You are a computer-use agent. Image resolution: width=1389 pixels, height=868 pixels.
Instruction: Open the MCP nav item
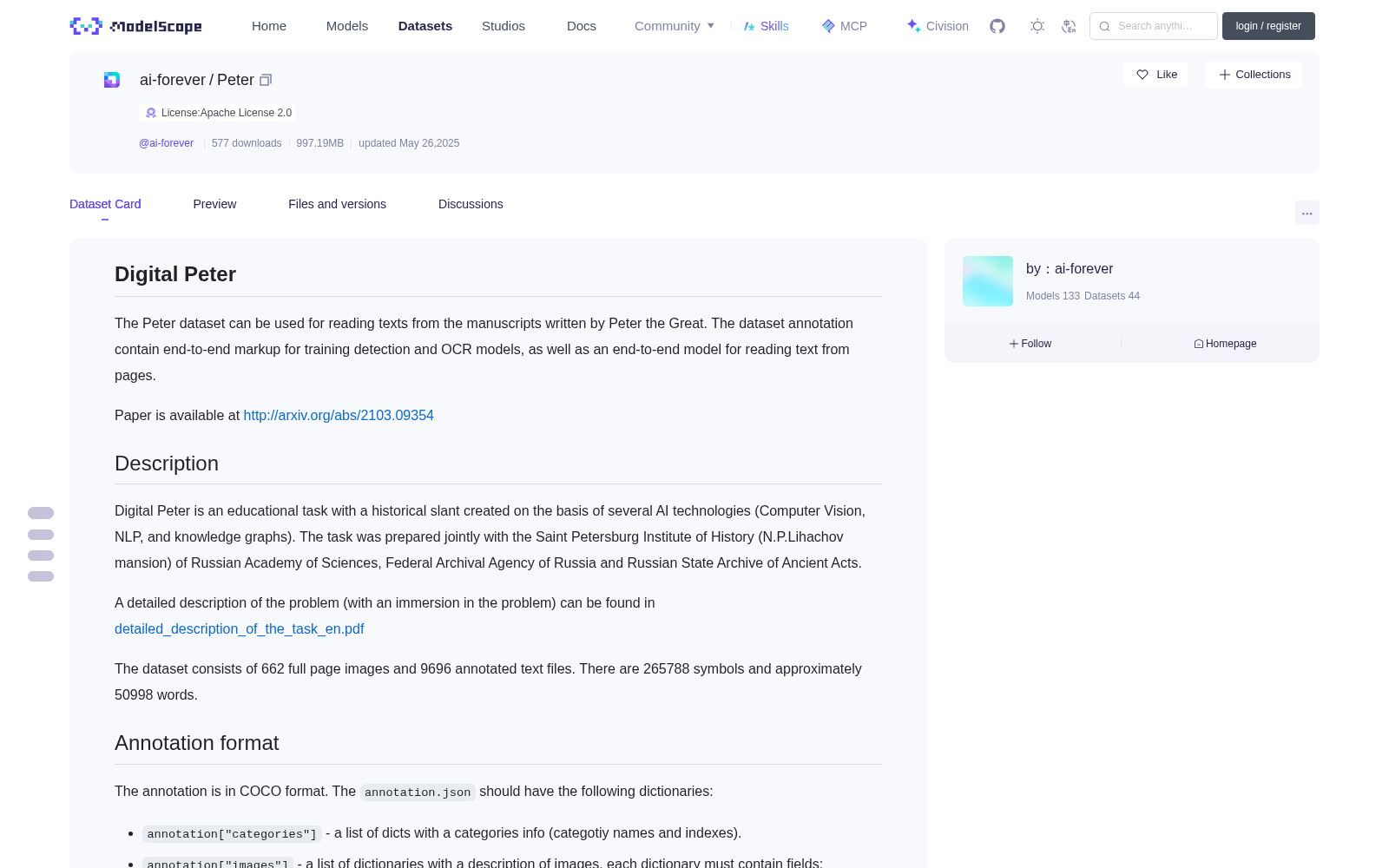click(x=845, y=26)
